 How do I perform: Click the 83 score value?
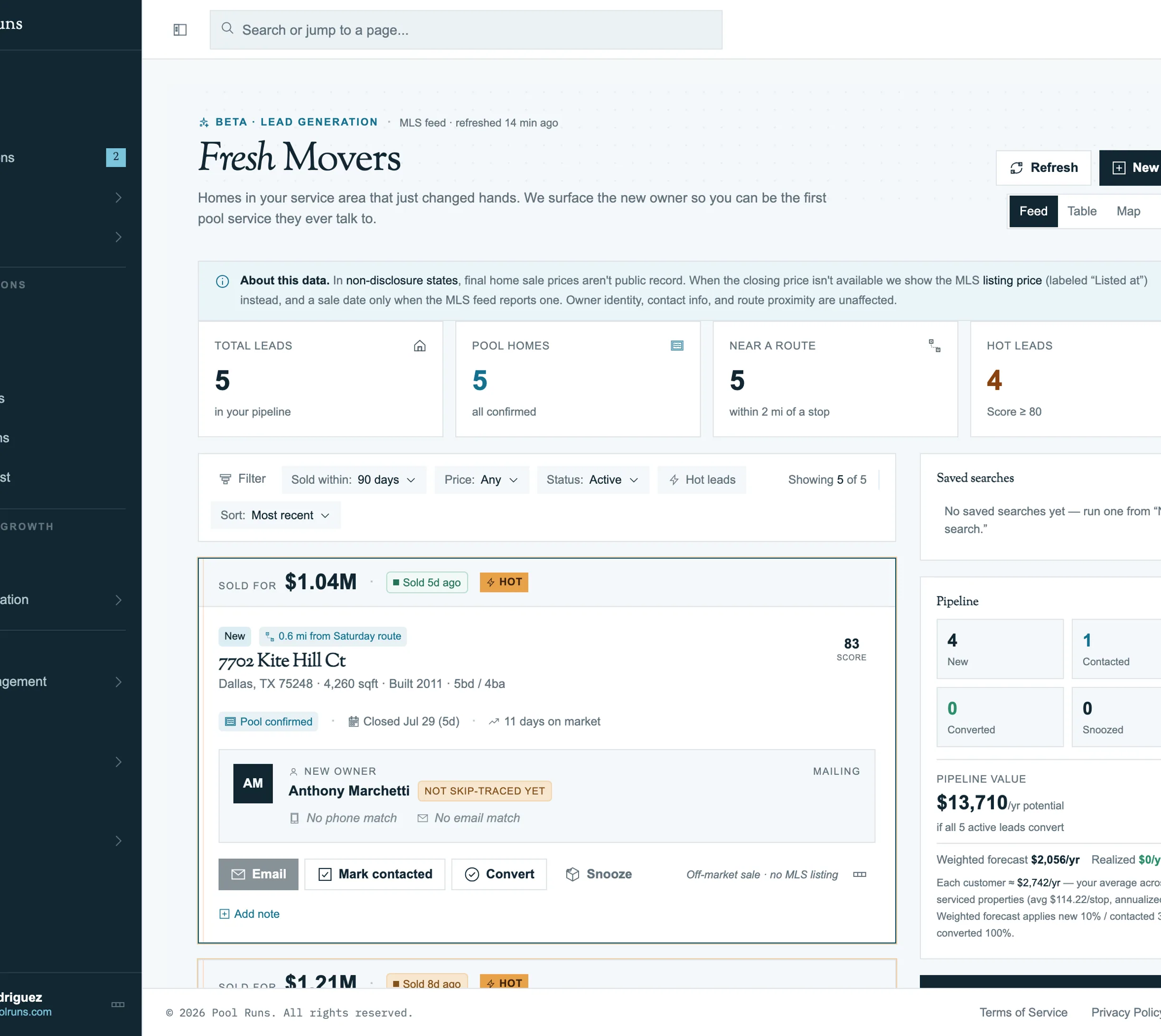(x=852, y=643)
